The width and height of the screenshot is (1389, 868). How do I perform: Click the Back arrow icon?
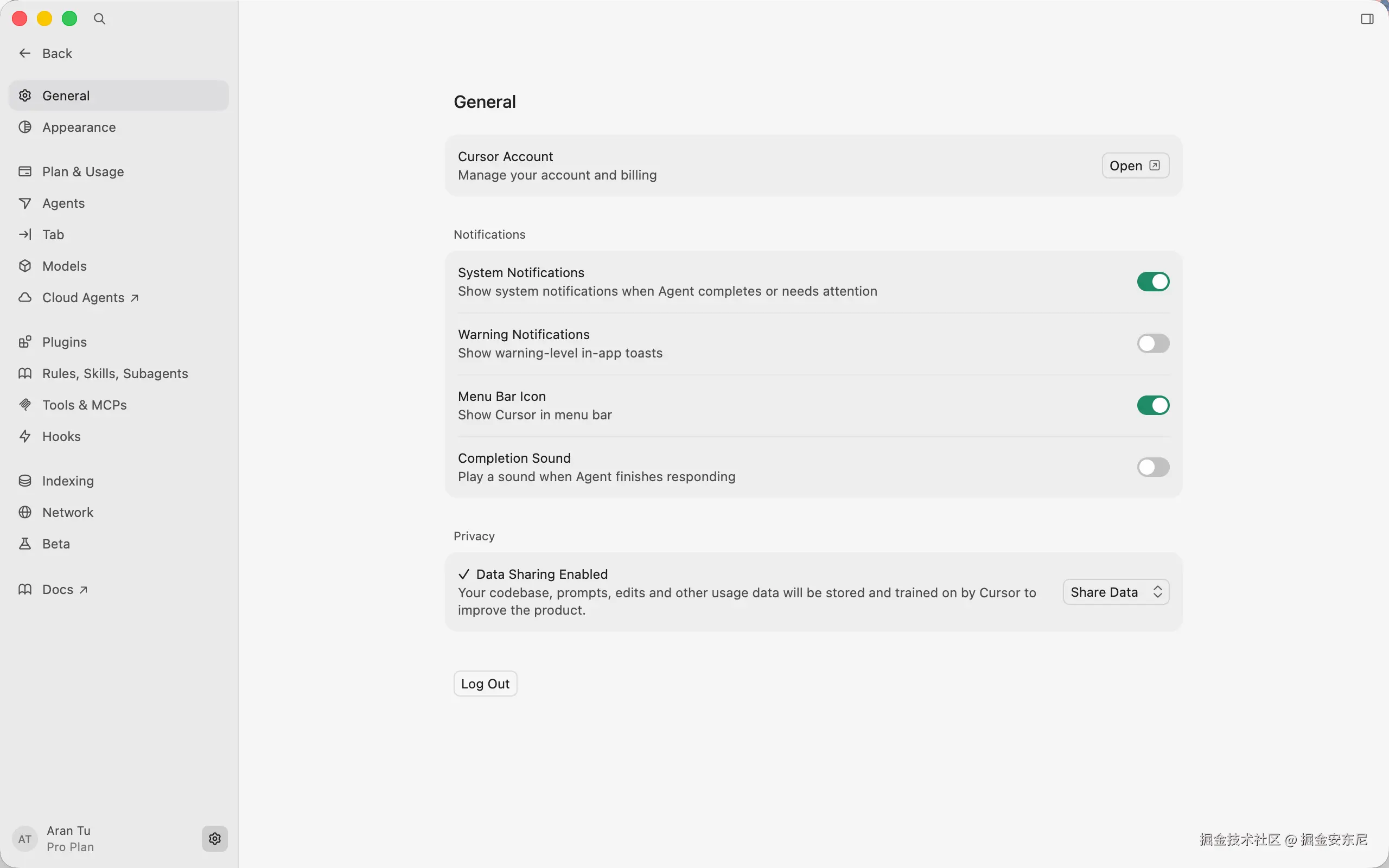24,53
